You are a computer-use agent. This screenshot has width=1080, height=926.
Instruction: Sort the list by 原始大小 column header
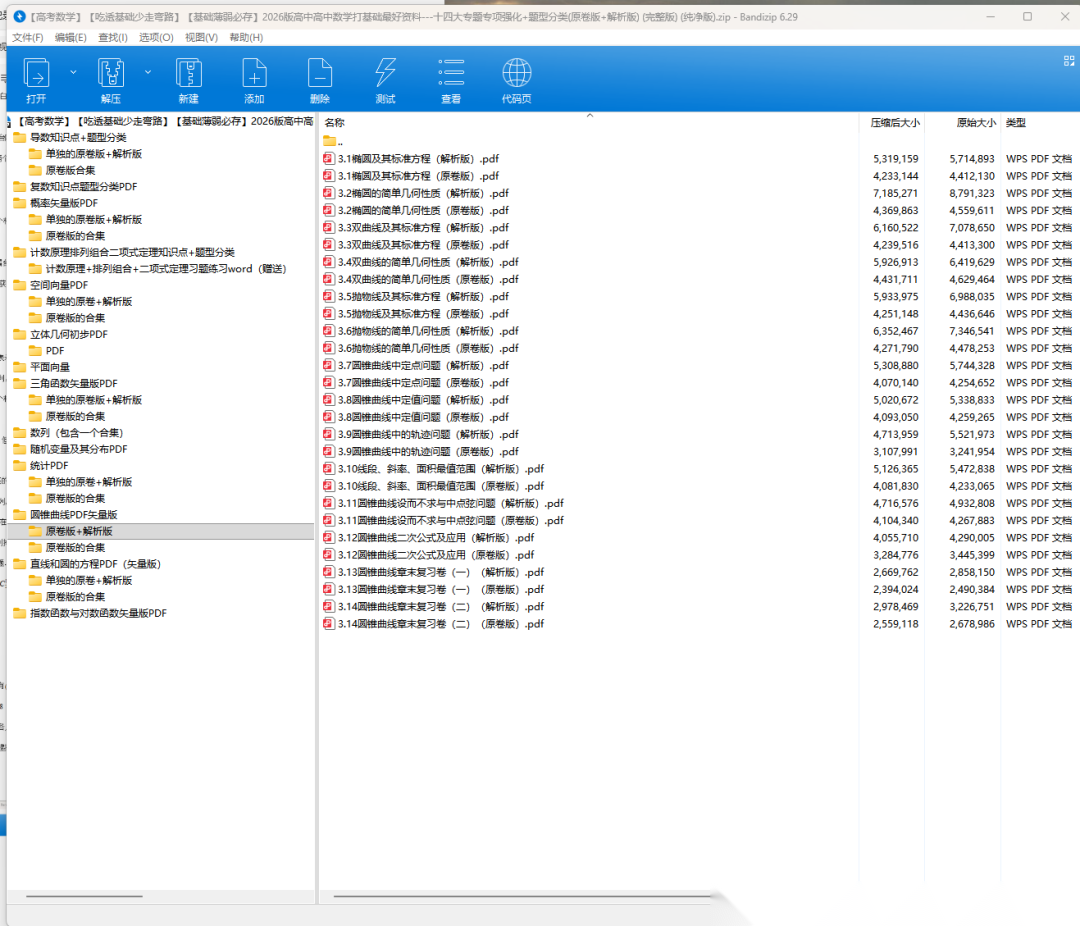coord(975,123)
